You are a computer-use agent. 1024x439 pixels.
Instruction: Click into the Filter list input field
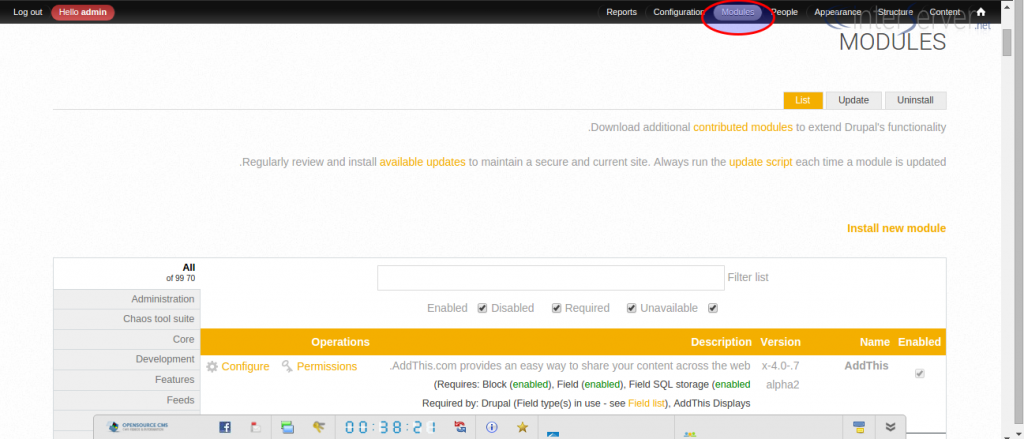point(551,278)
